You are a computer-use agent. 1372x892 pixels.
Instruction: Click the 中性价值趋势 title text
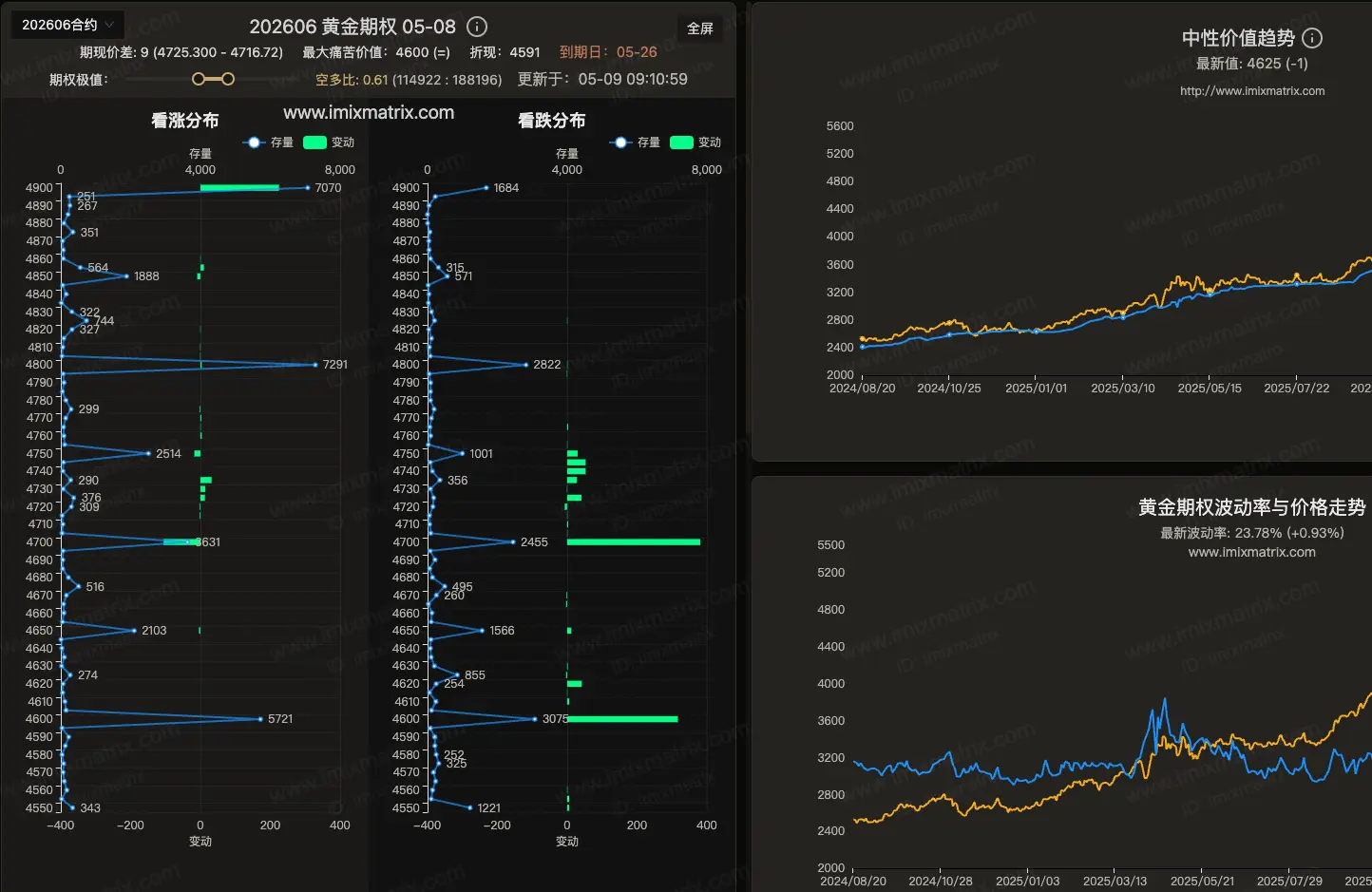tap(1238, 38)
